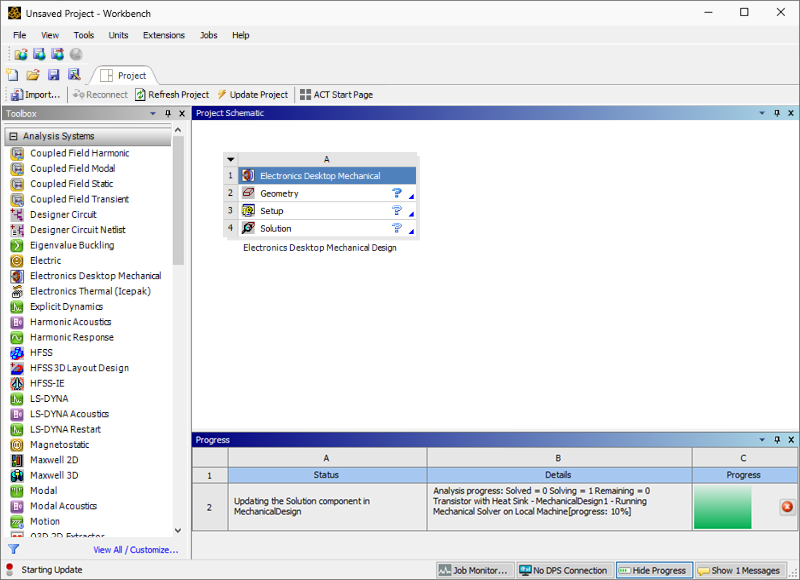Image resolution: width=800 pixels, height=580 pixels.
Task: Open View All / Customize link
Action: (x=135, y=550)
